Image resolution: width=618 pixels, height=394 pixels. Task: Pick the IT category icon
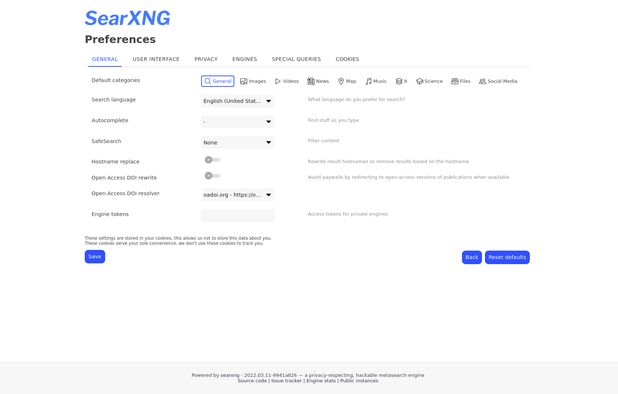pyautogui.click(x=399, y=81)
